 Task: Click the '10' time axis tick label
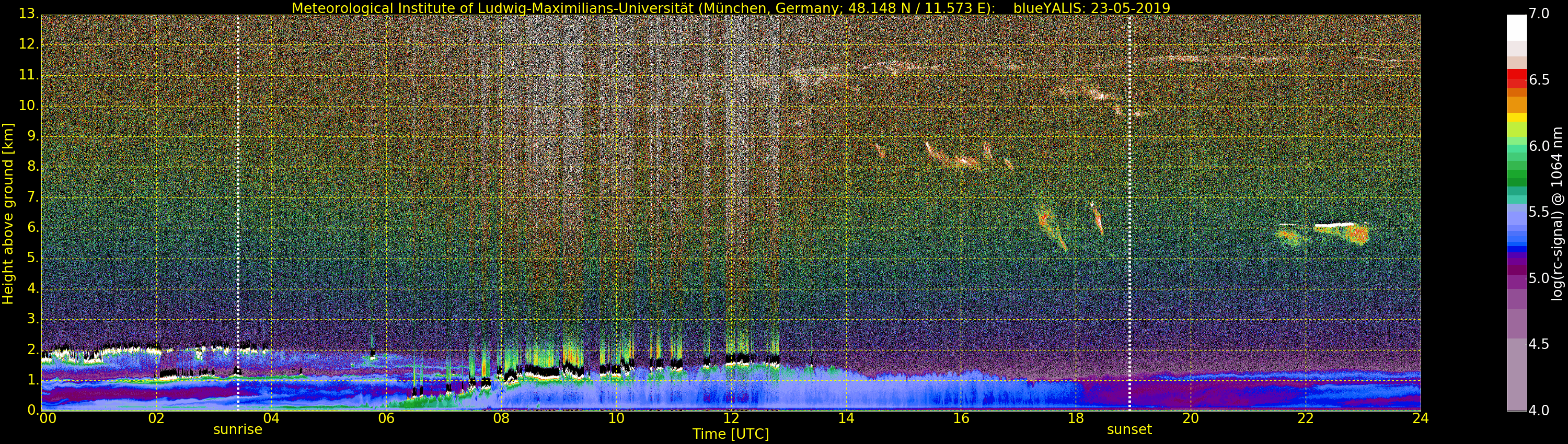click(x=616, y=418)
